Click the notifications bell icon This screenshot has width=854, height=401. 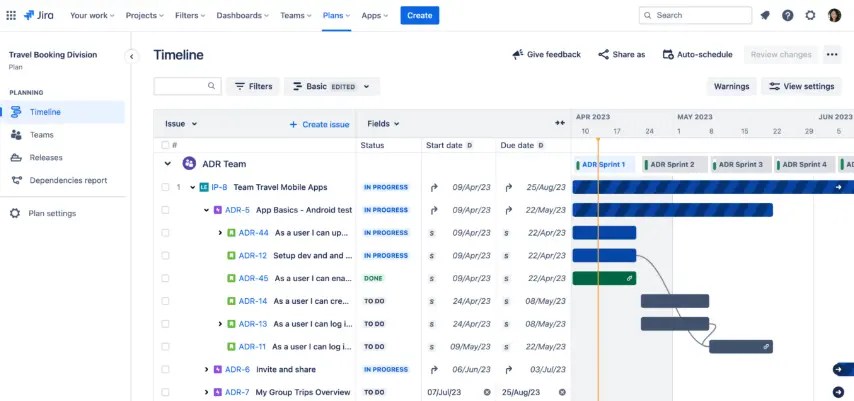point(765,15)
